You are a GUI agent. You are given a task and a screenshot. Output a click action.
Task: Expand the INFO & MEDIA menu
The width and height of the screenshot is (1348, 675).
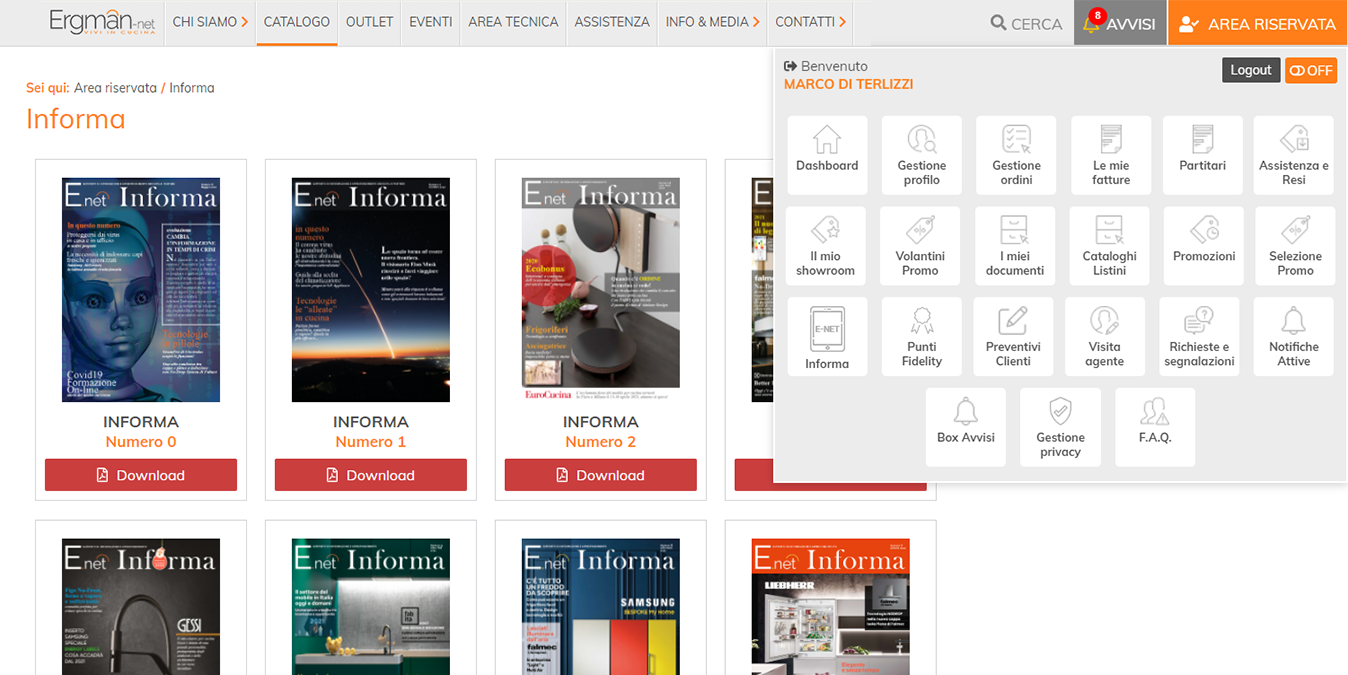712,22
